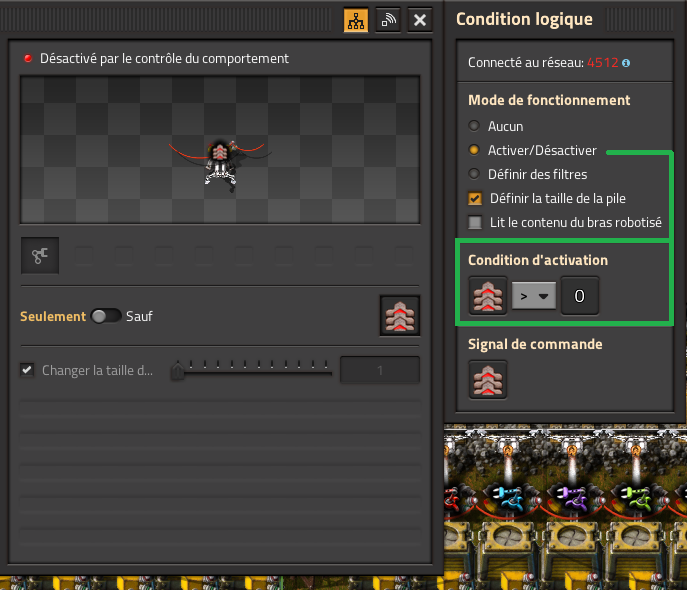Screen dimensions: 687x590
Task: Select the purple inserter in the world
Action: (x=572, y=498)
